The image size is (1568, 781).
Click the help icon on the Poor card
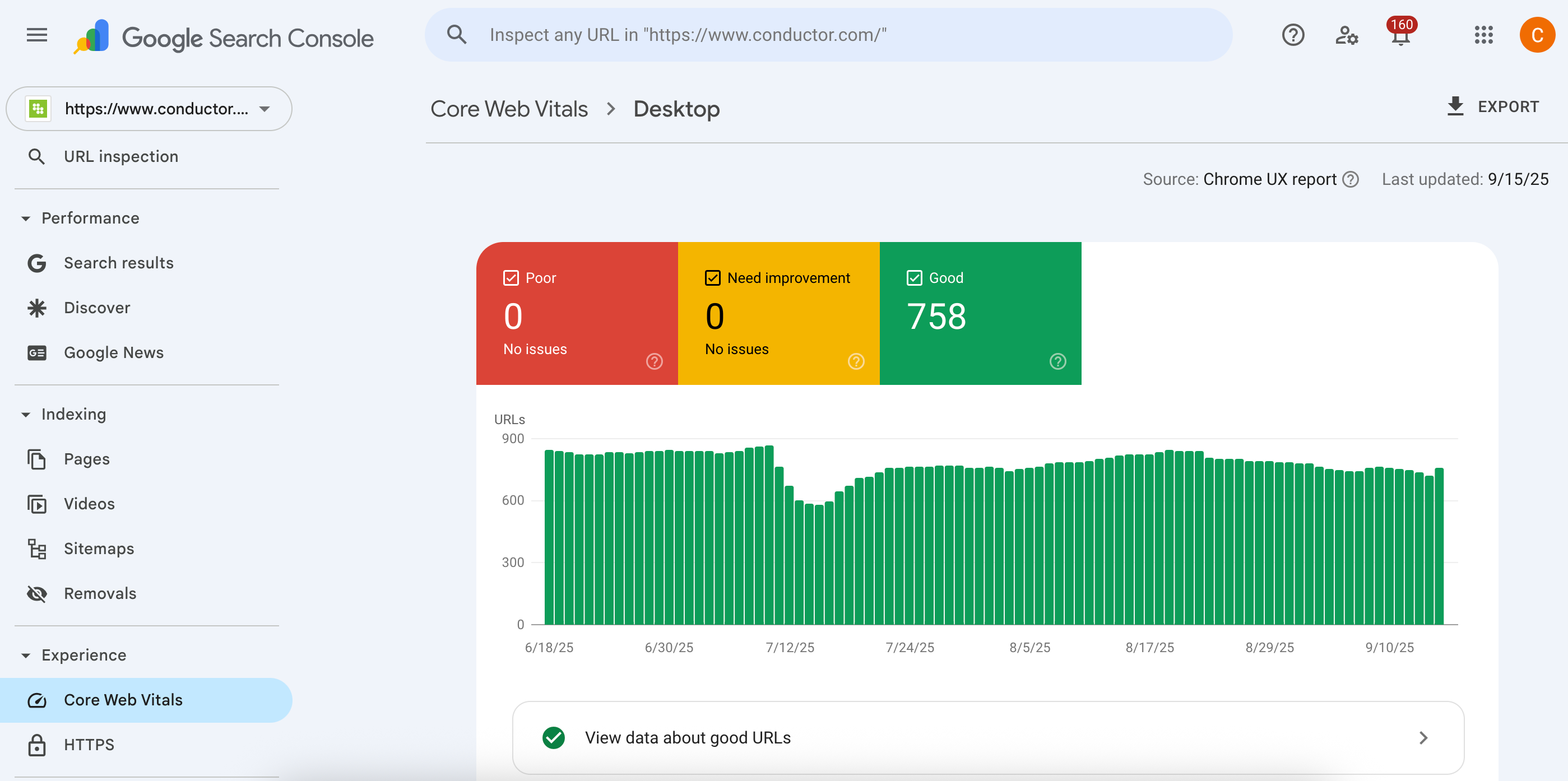pos(654,361)
